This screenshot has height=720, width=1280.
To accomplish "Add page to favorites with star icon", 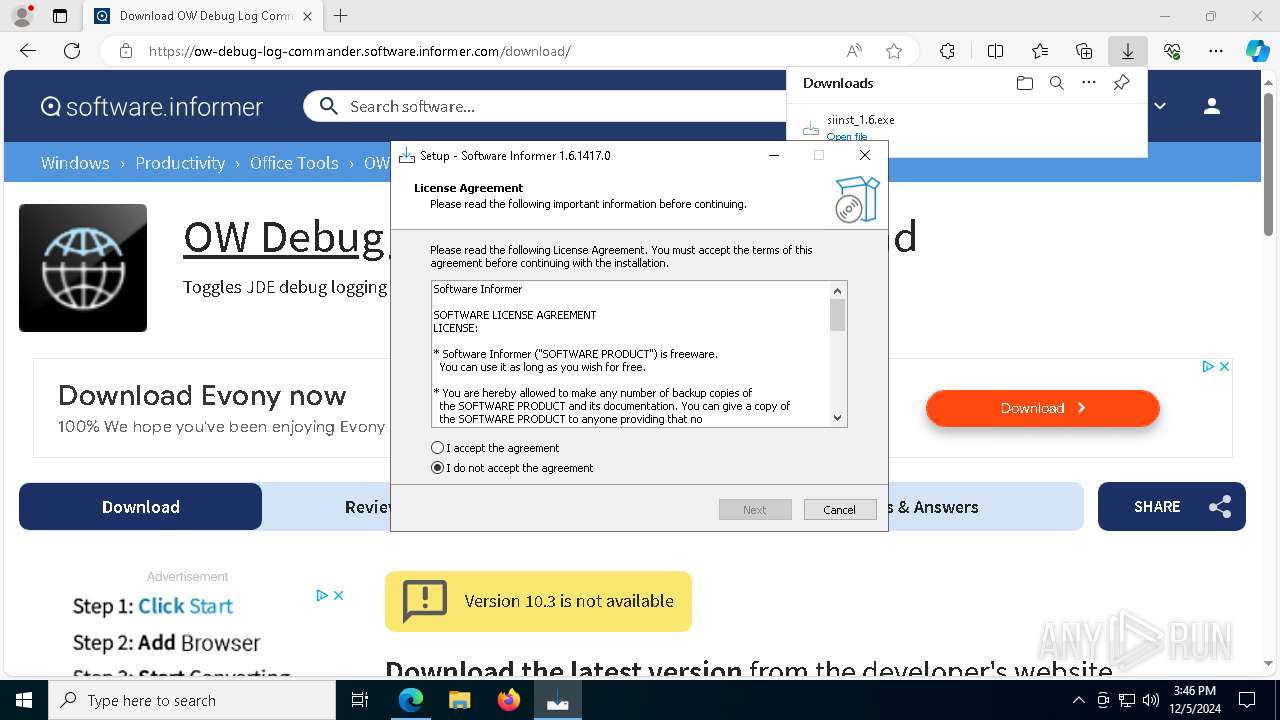I will point(894,51).
